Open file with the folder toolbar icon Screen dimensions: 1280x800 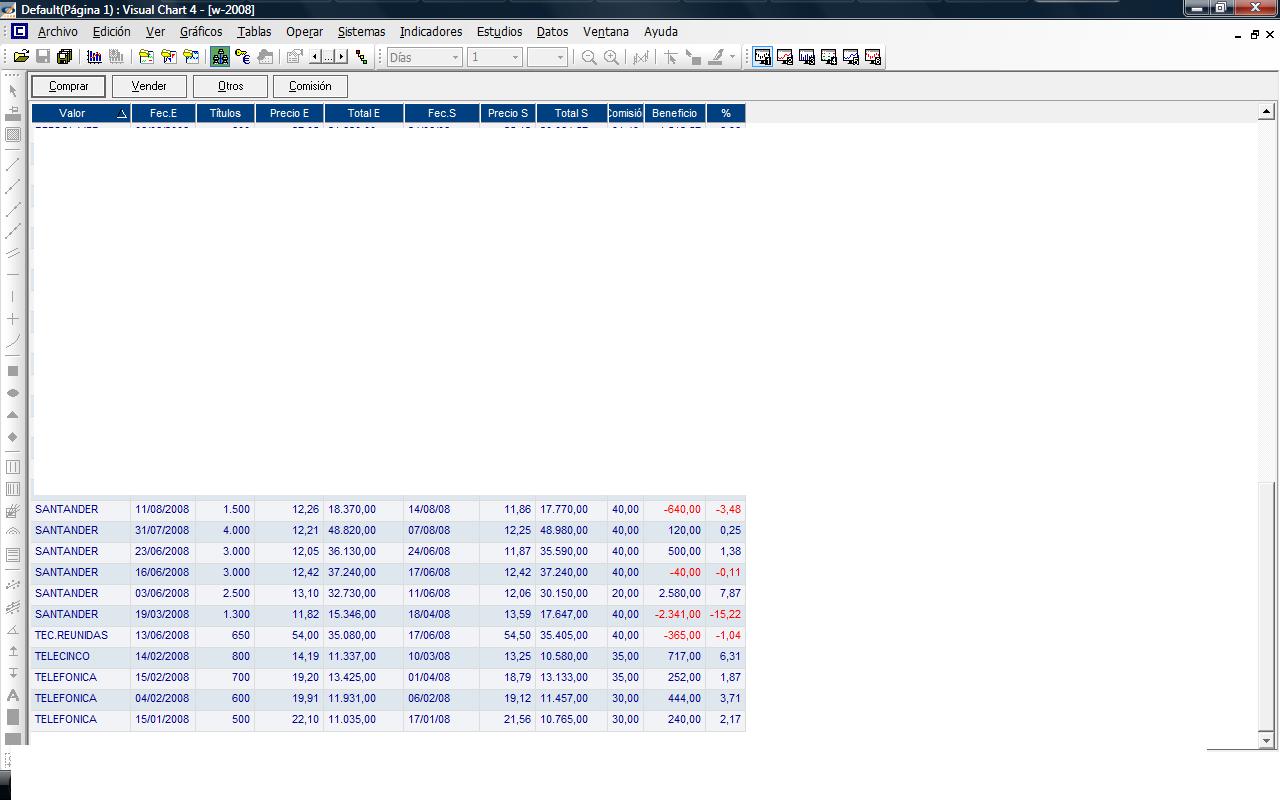[x=21, y=57]
